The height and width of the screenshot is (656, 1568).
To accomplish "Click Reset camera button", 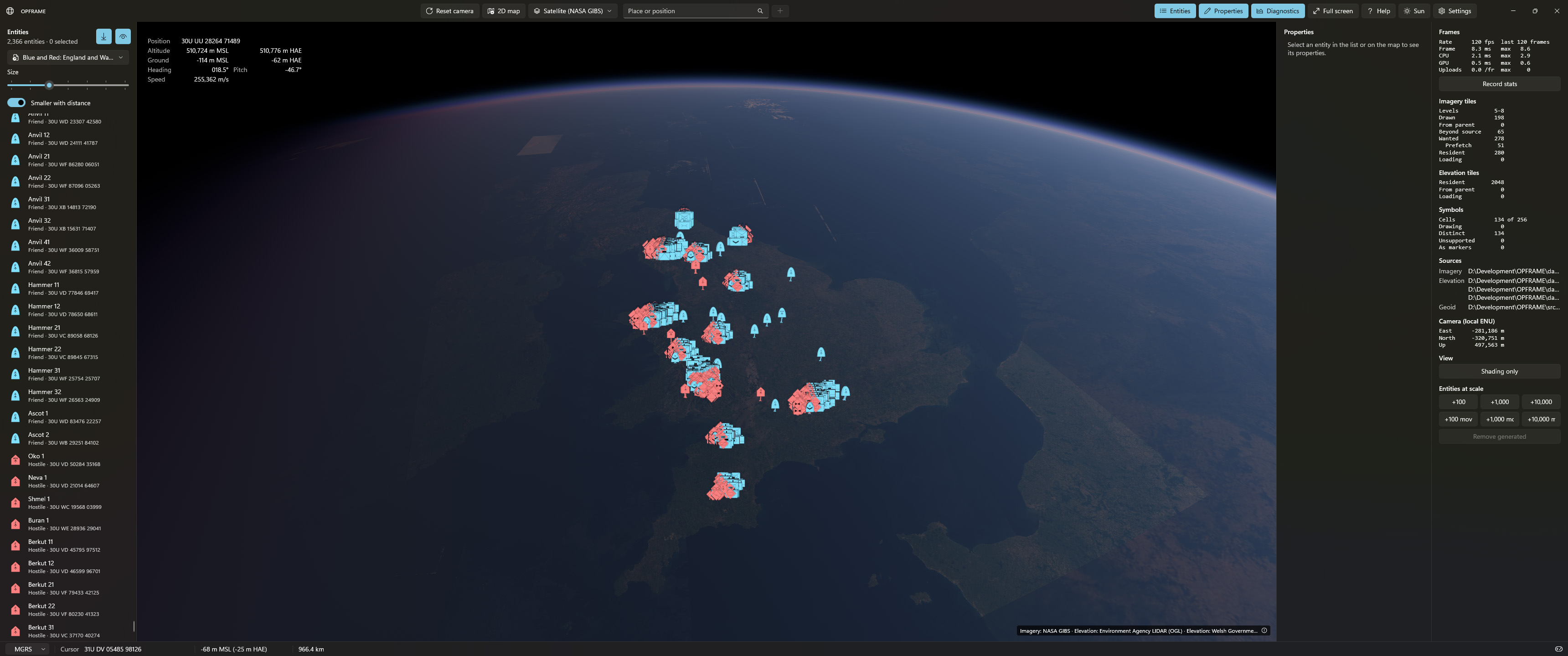I will [x=449, y=11].
